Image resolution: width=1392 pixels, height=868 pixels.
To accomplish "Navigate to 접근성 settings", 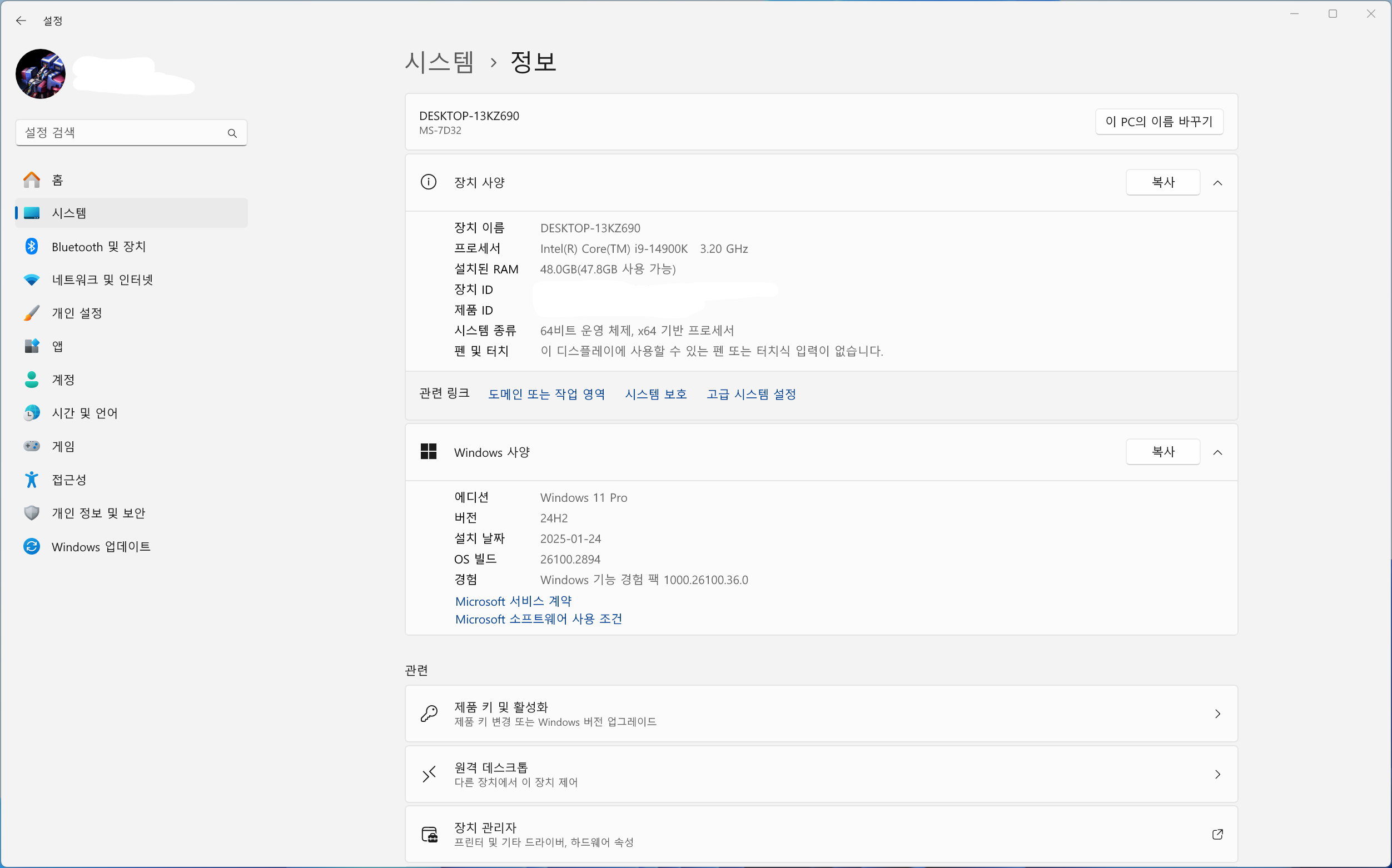I will (132, 480).
